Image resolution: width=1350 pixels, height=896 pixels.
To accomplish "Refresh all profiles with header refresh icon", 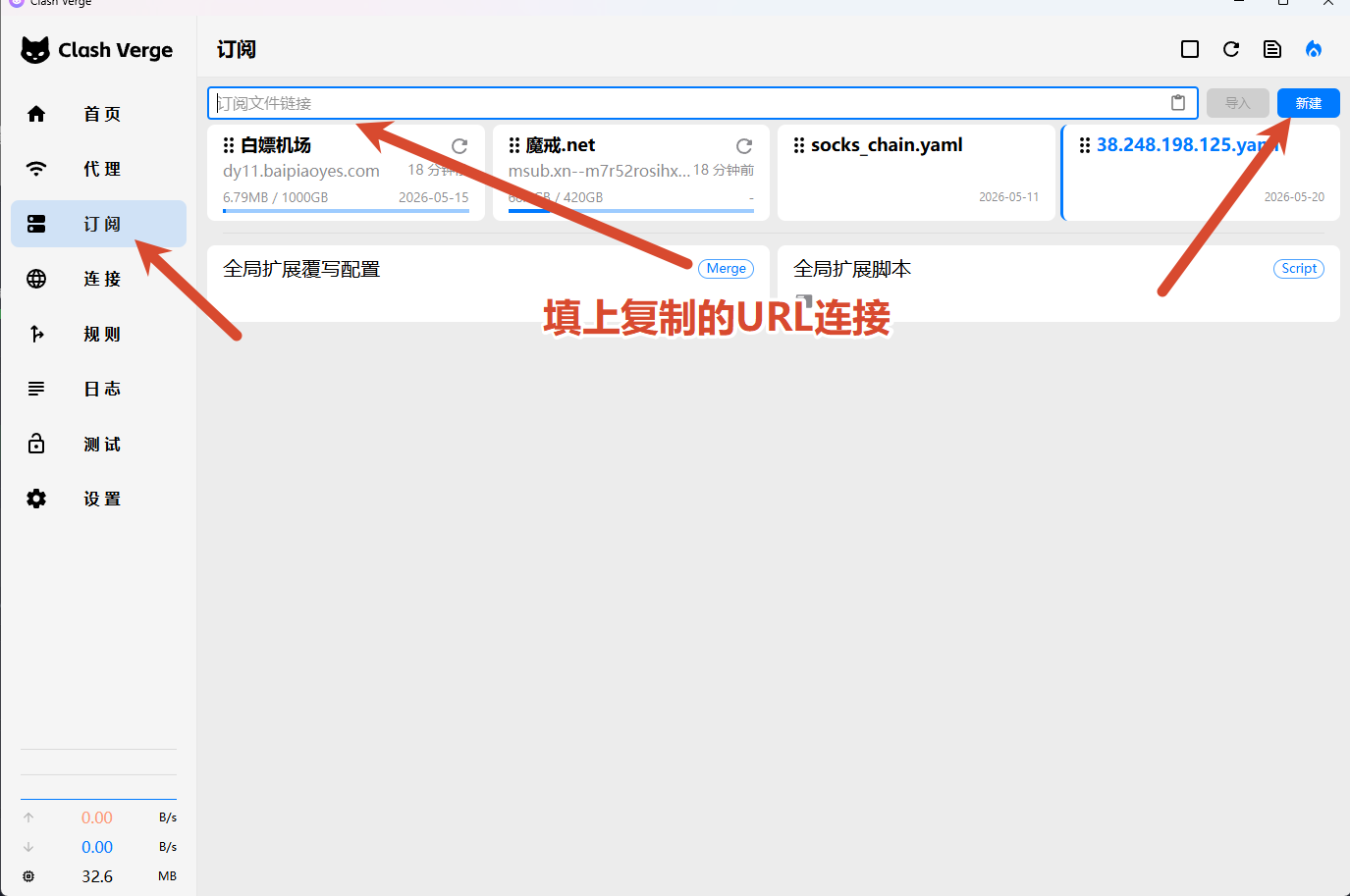I will coord(1231,49).
